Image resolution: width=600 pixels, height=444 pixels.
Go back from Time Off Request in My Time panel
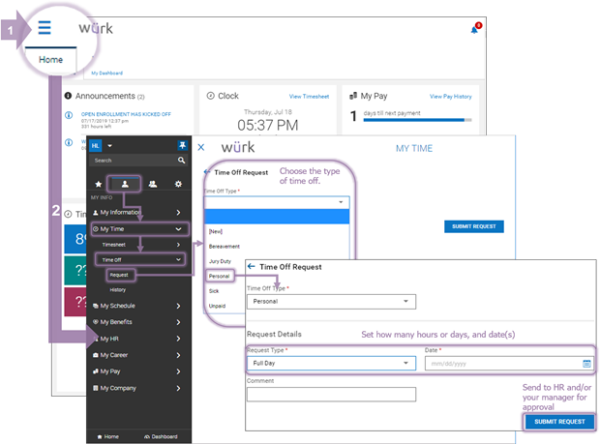point(207,172)
